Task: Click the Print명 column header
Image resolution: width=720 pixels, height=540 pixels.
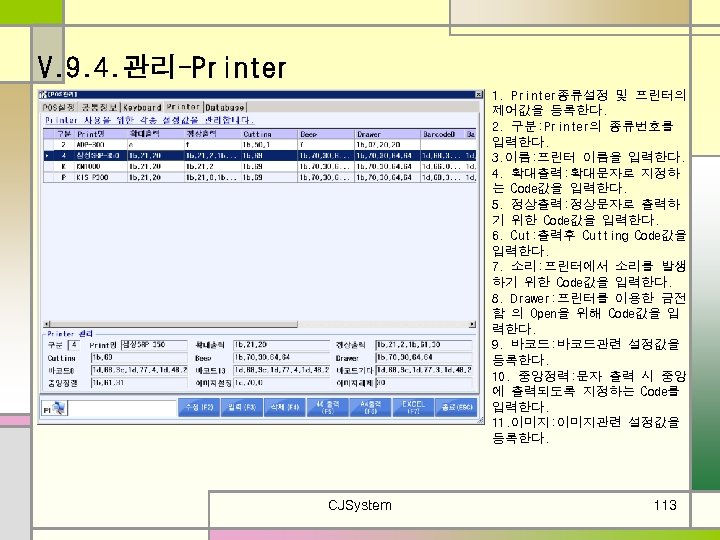Action: (x=101, y=134)
